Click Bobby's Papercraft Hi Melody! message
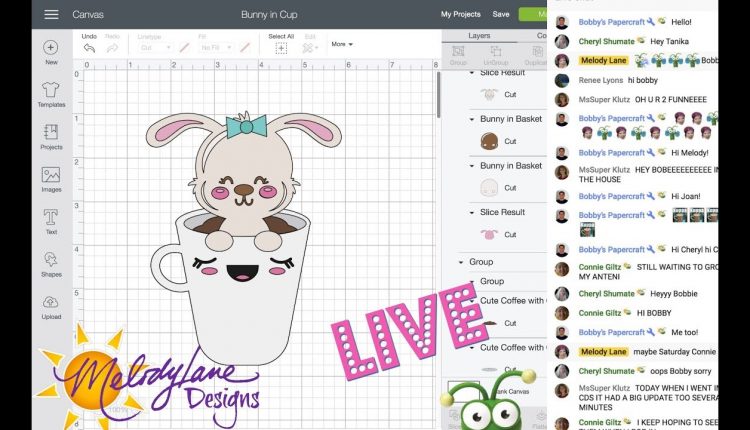Viewport: 750px width, 430px height. [x=690, y=153]
